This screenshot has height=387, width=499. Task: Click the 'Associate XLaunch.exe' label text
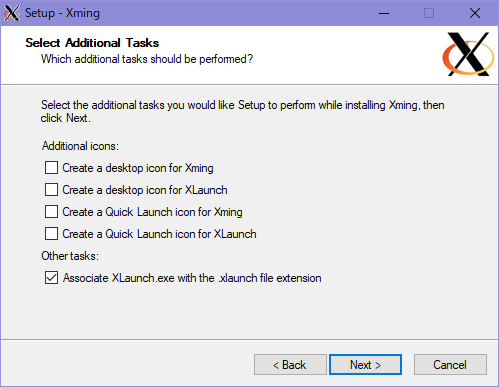tap(192, 278)
